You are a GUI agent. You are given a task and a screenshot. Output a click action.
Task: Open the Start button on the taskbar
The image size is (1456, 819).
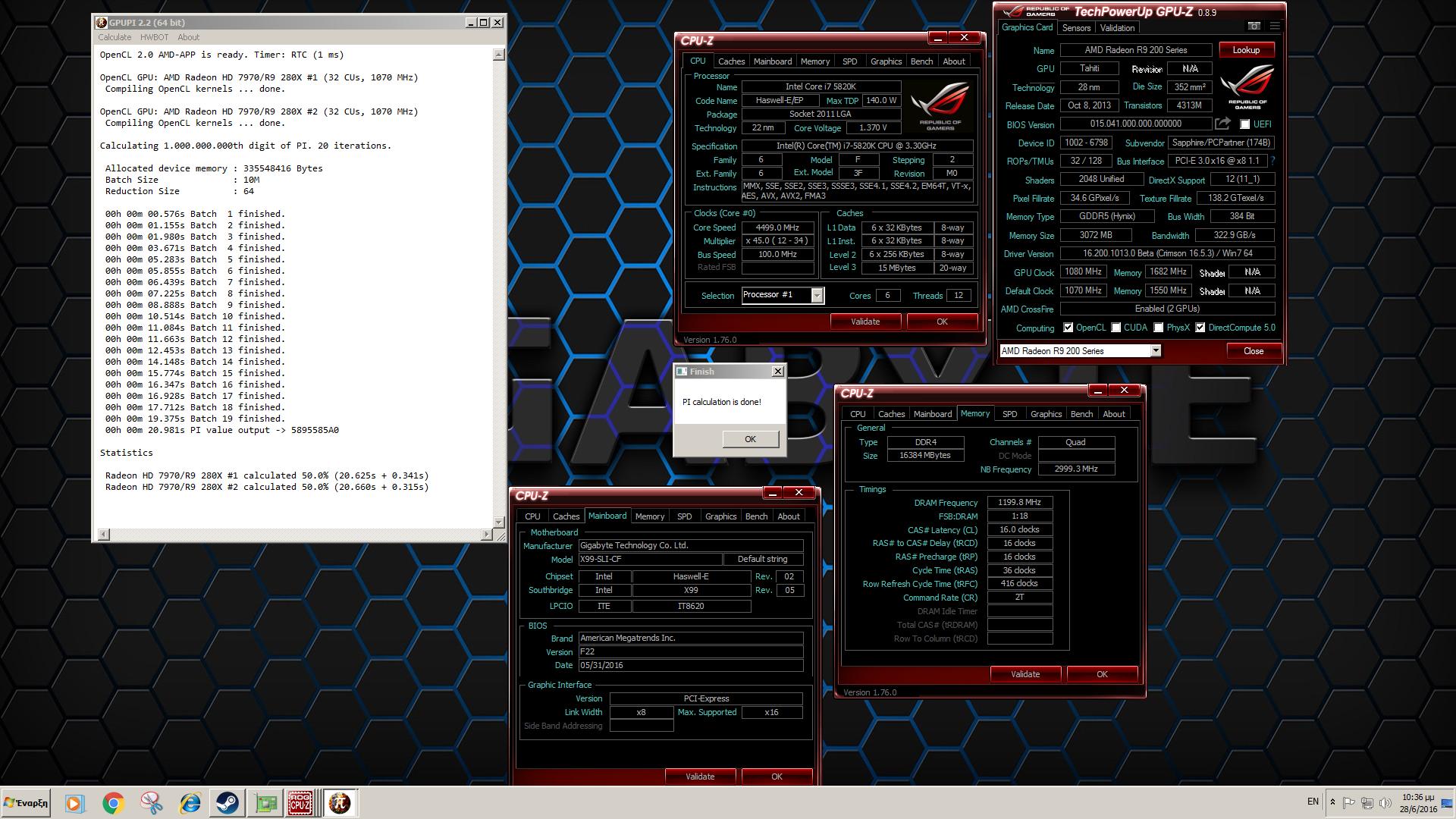click(27, 803)
